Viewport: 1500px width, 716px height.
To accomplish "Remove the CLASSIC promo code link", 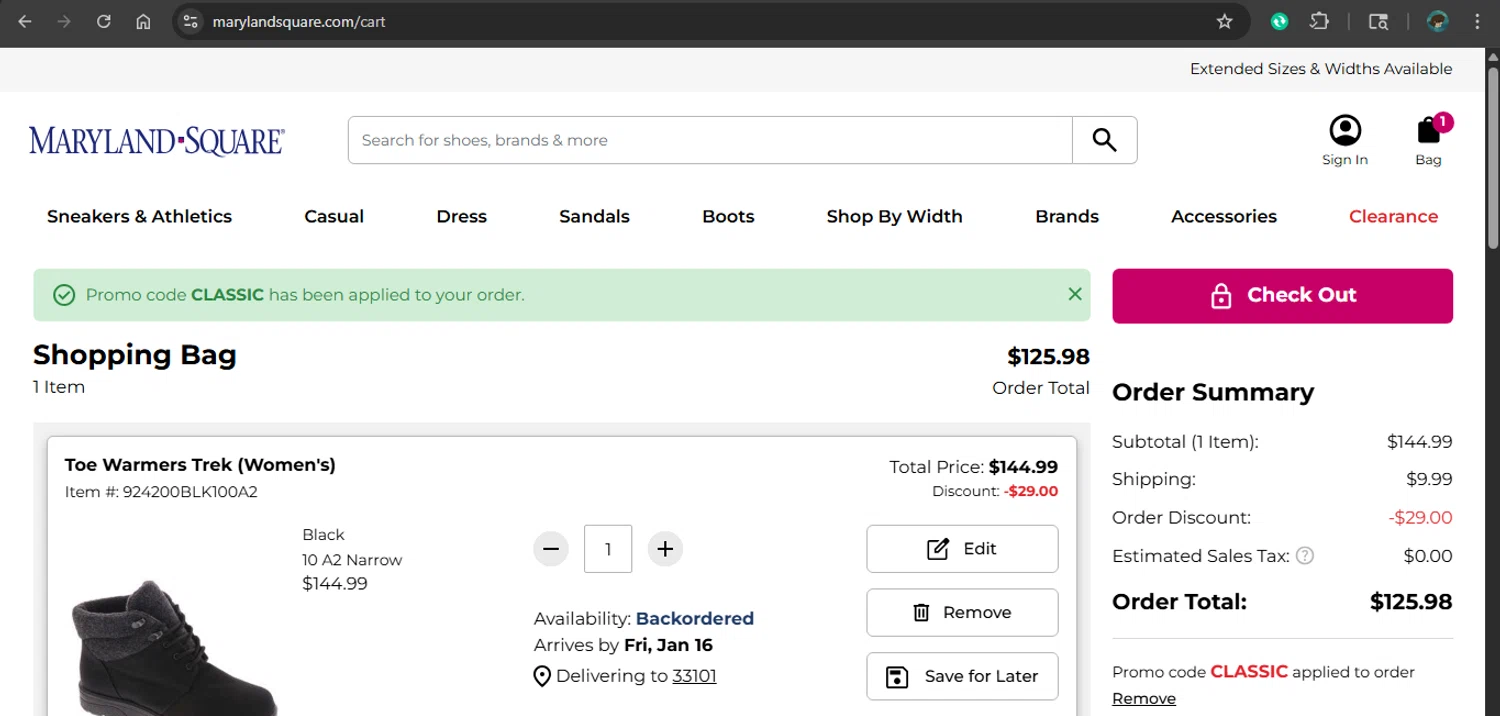I will click(1144, 698).
